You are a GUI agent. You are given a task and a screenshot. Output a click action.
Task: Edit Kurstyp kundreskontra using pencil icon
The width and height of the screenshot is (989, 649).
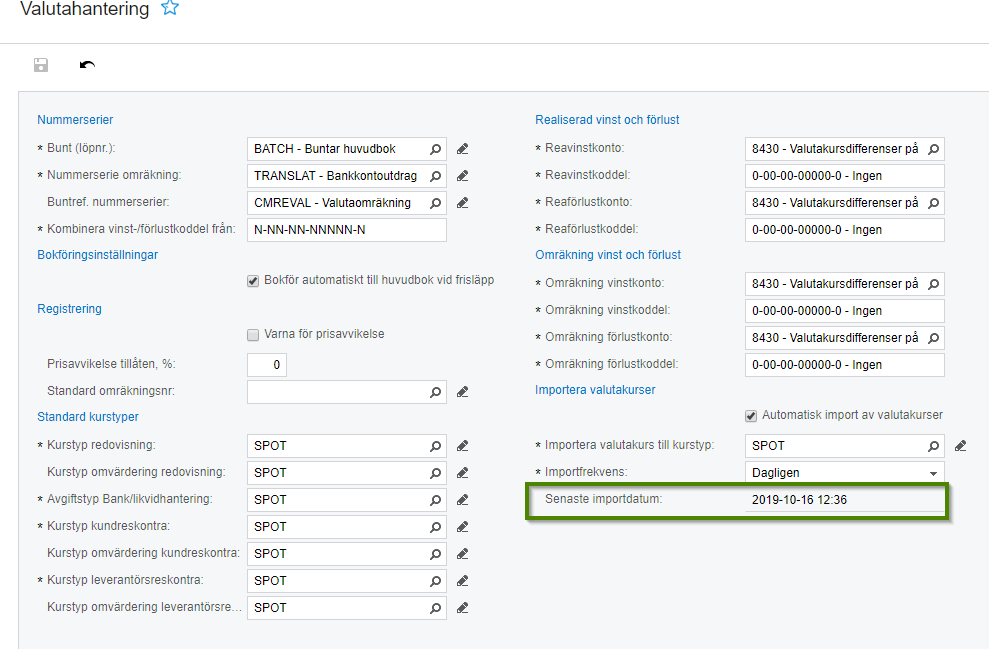tap(462, 527)
